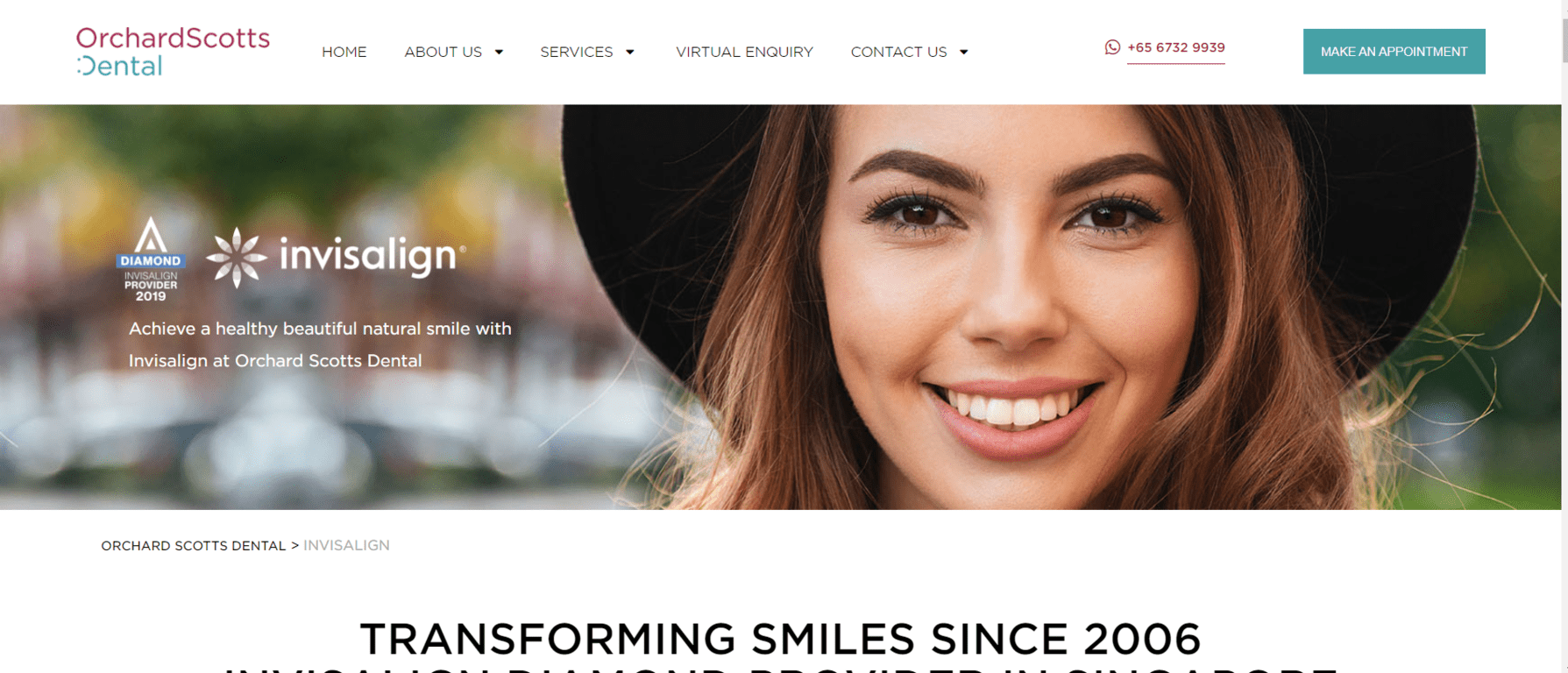Click the Diamond Invisalign Provider 2019 badge

point(151,259)
